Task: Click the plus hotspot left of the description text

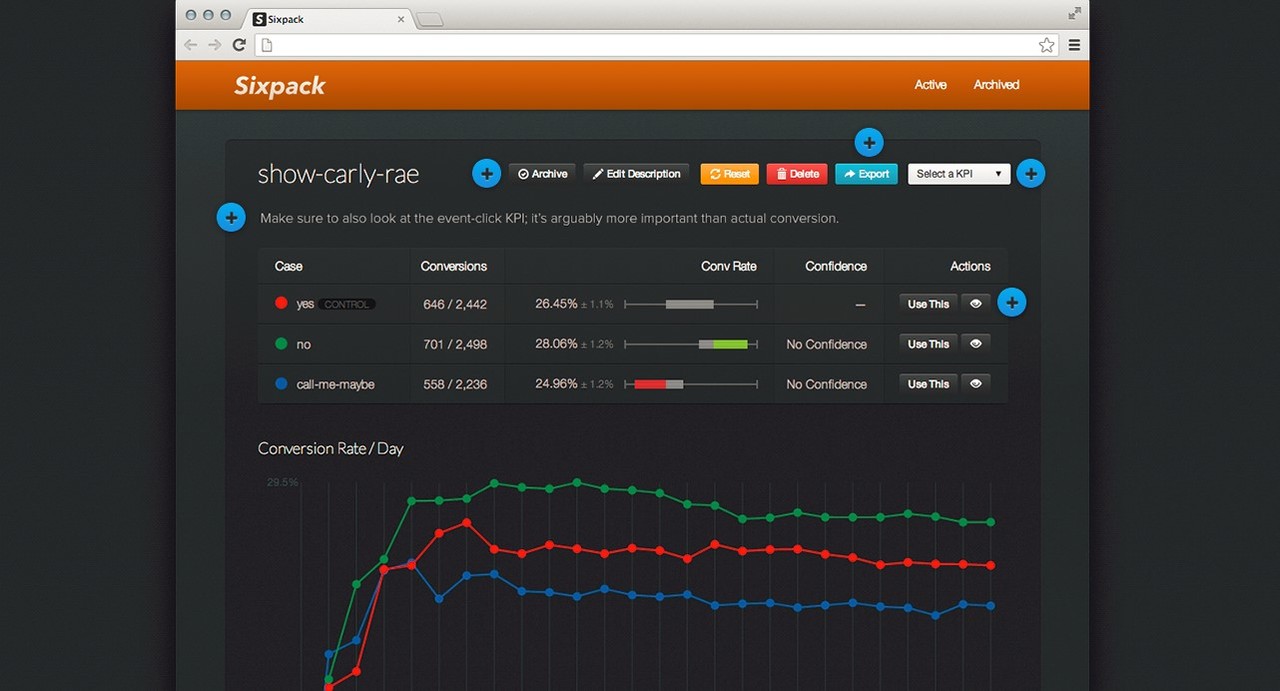Action: point(231,217)
